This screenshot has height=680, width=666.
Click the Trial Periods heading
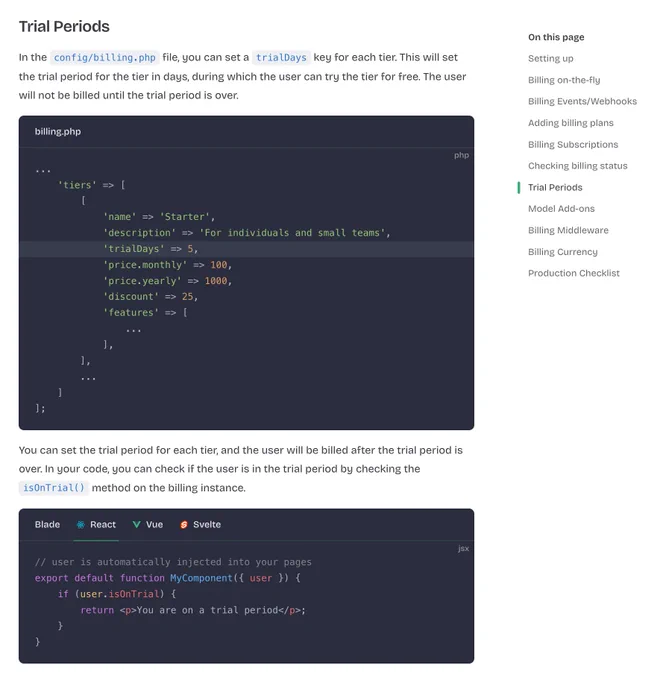[64, 26]
